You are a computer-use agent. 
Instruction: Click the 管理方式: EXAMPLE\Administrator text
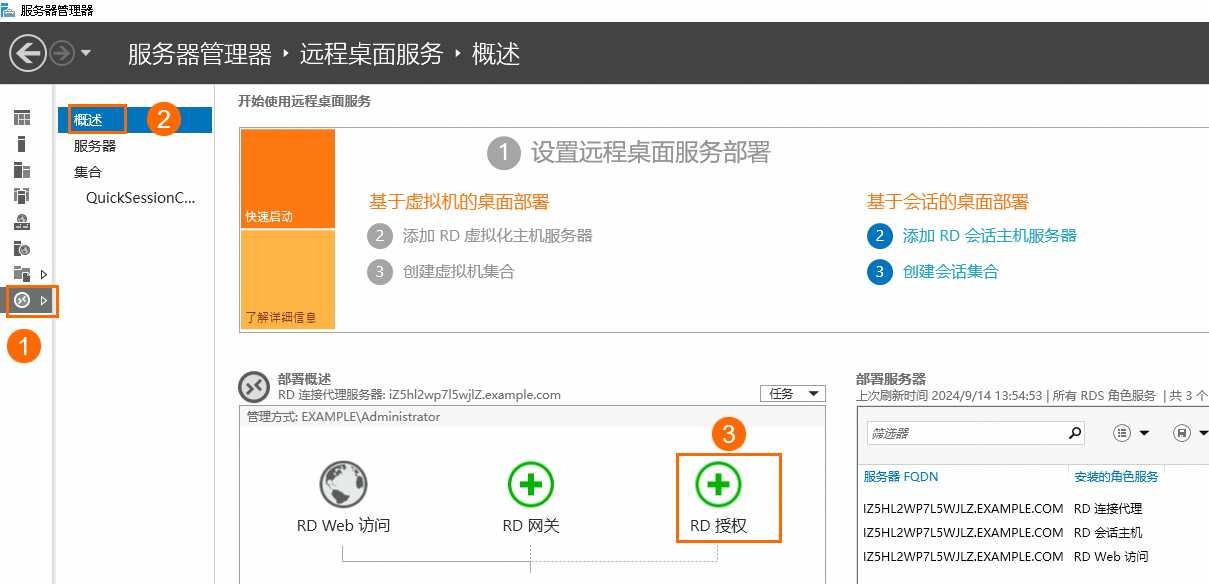click(x=343, y=416)
